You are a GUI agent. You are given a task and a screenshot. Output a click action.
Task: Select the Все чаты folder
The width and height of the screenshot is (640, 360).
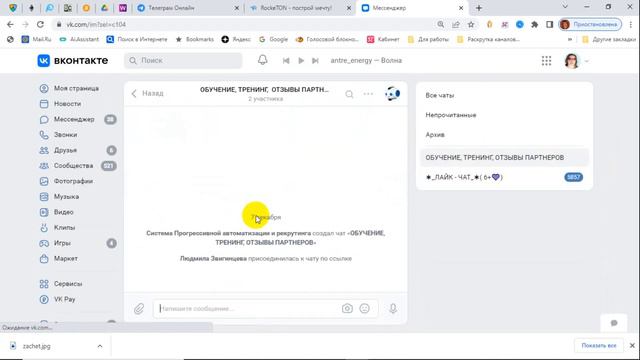pos(504,95)
